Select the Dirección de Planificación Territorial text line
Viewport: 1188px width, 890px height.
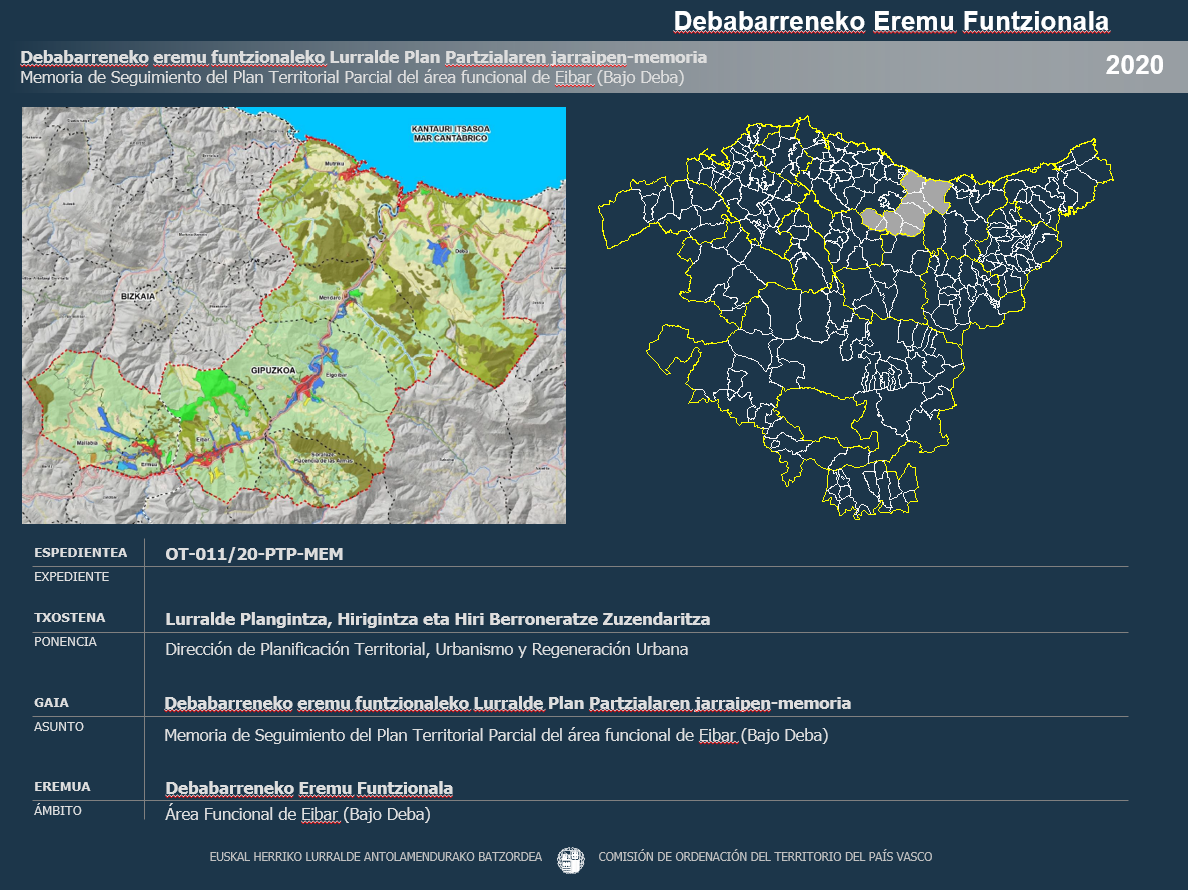click(x=426, y=649)
